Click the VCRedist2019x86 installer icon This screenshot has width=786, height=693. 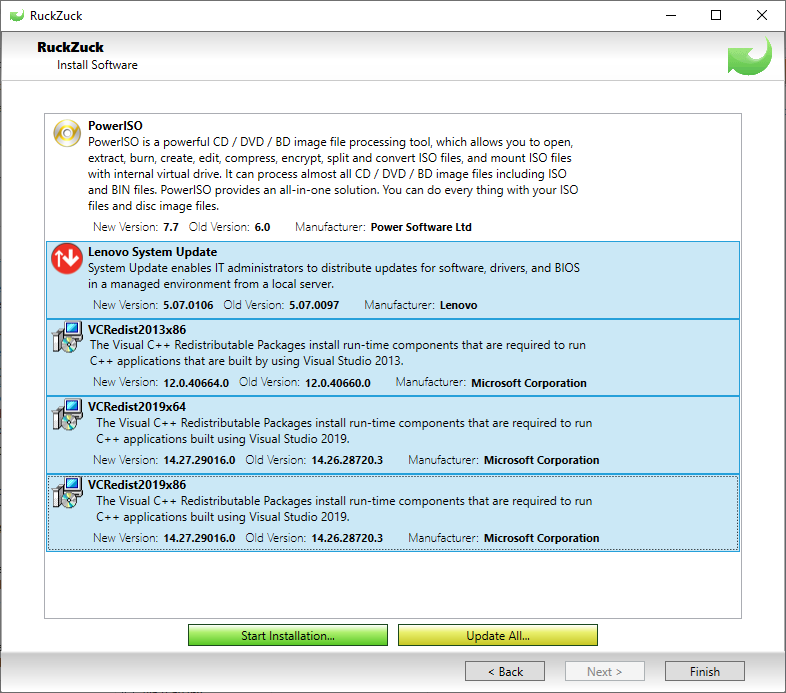[67, 492]
